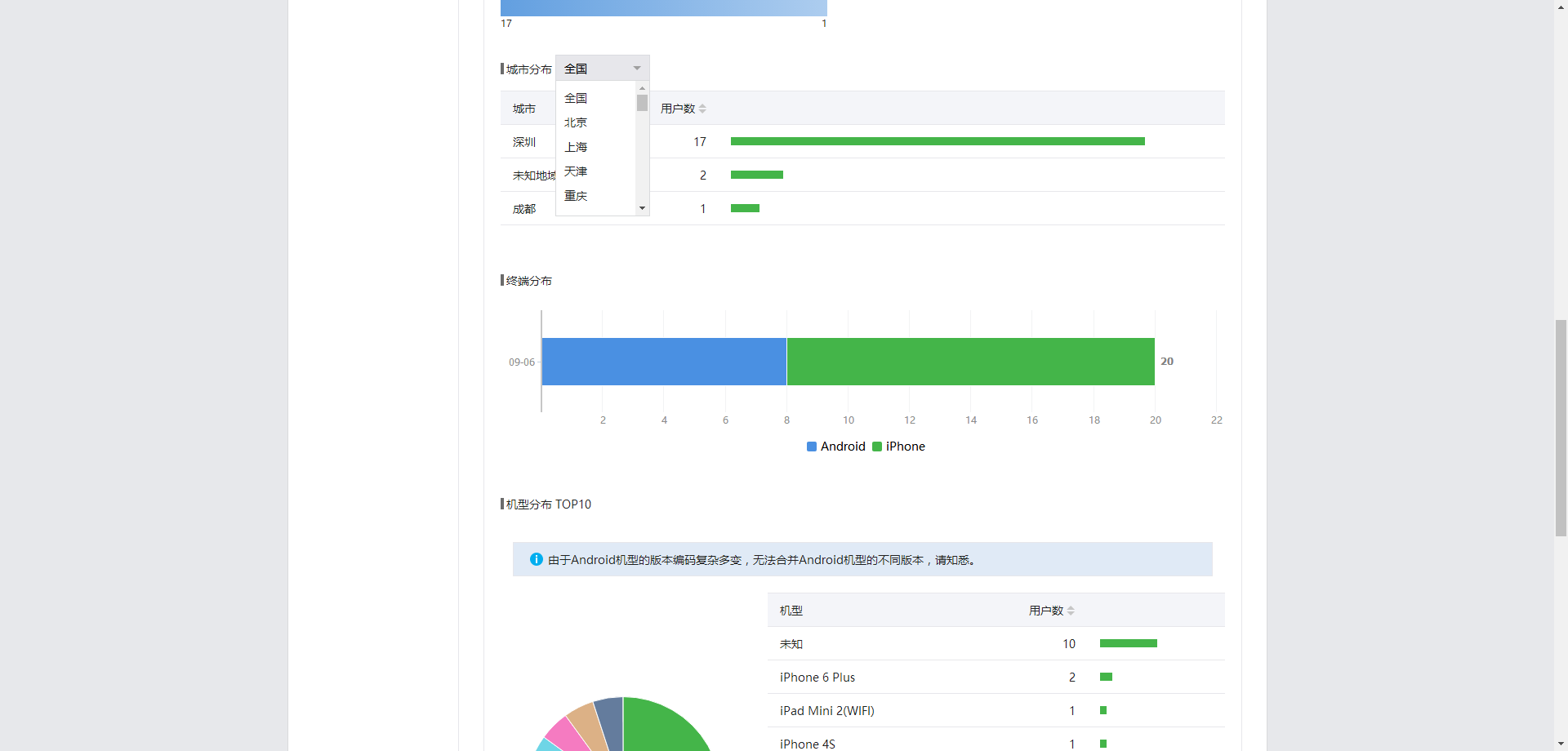This screenshot has height=751, width=1568.
Task: Click the slate-blue pie chart slice
Action: (x=612, y=718)
